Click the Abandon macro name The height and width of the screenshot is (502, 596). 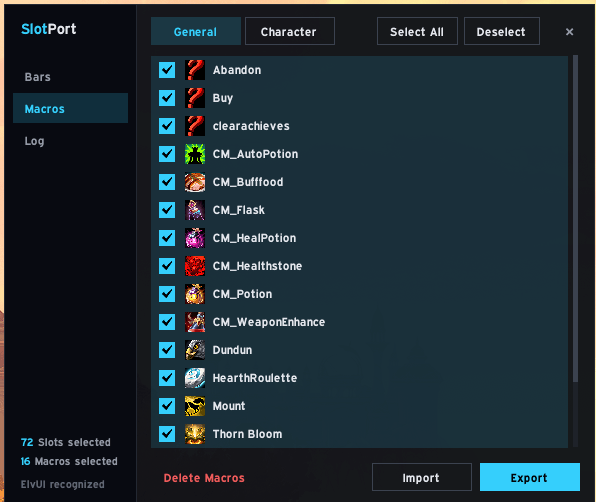coord(237,70)
